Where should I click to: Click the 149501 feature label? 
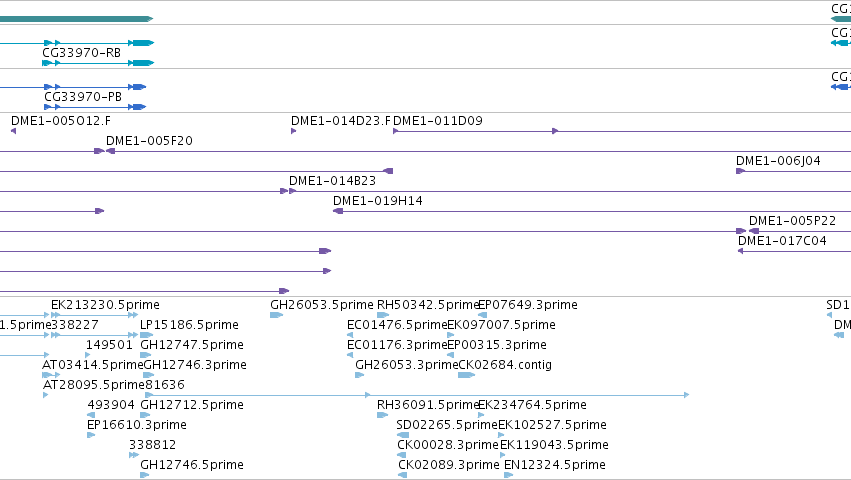pos(109,345)
